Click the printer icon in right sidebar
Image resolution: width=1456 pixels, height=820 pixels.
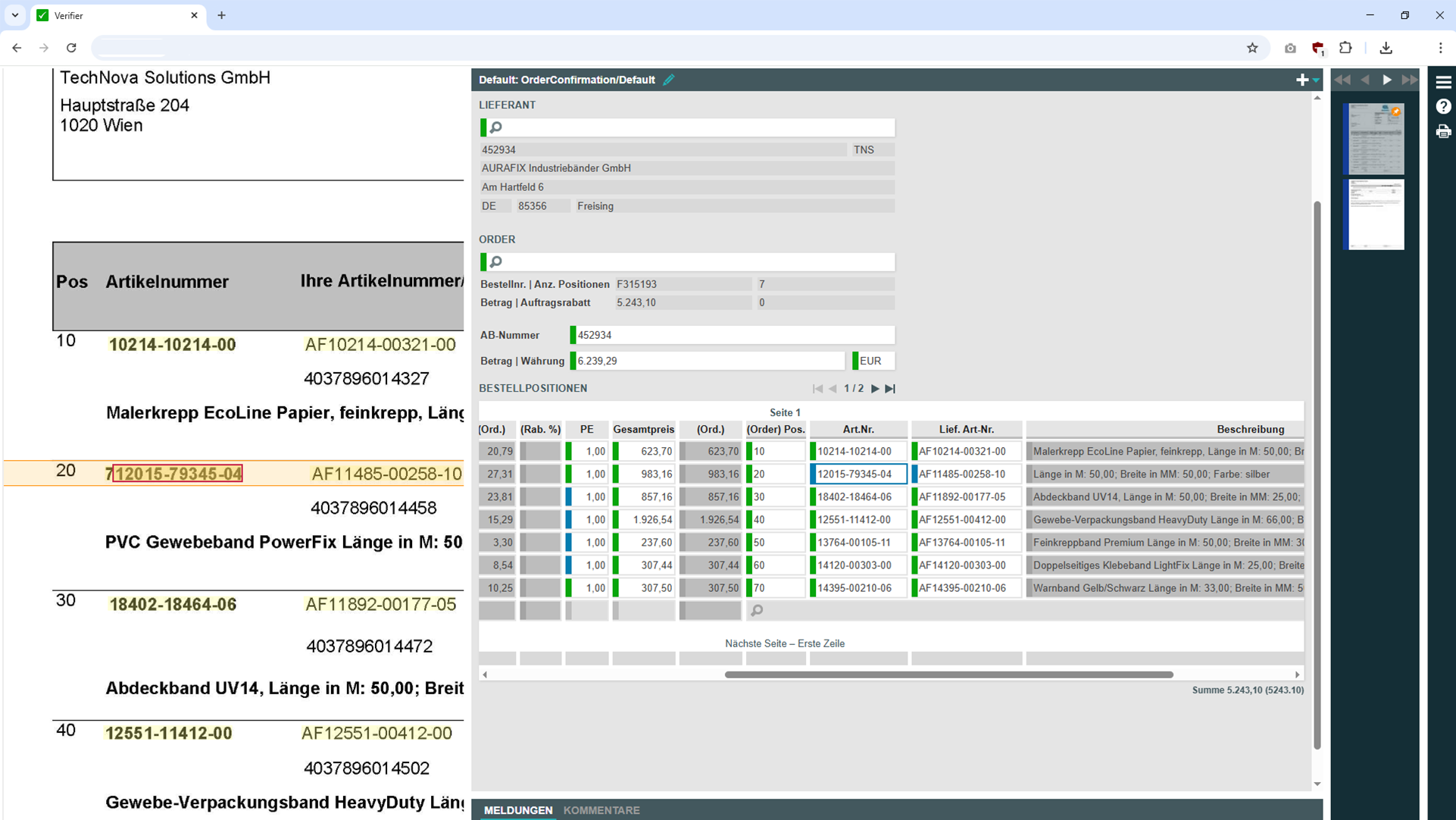pos(1443,132)
